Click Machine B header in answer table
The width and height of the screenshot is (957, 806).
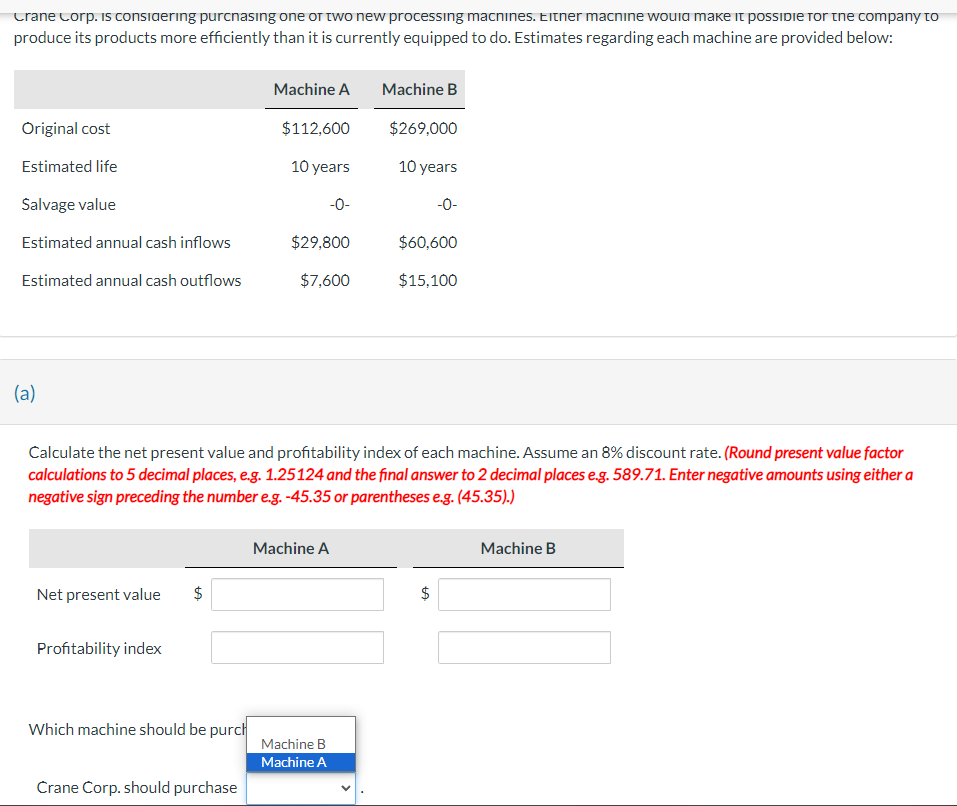[518, 549]
